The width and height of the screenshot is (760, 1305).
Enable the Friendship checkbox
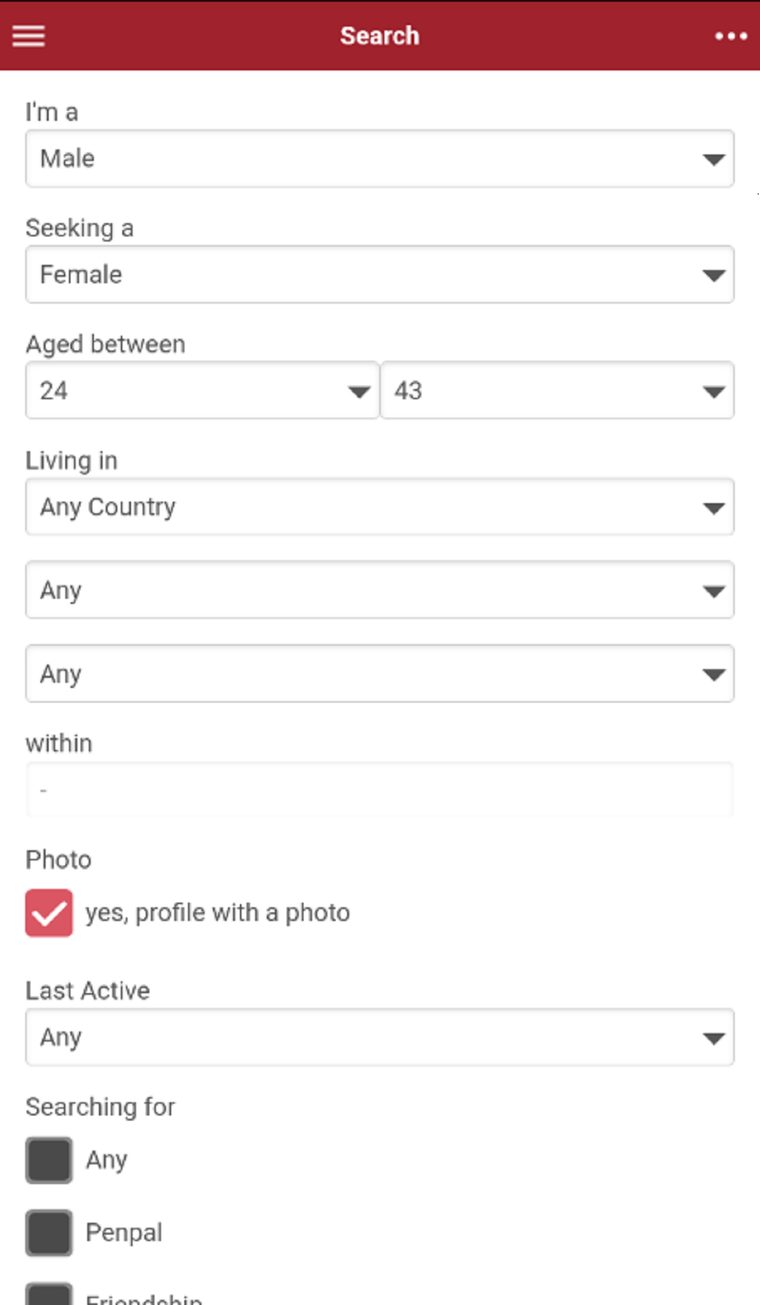click(x=49, y=1294)
